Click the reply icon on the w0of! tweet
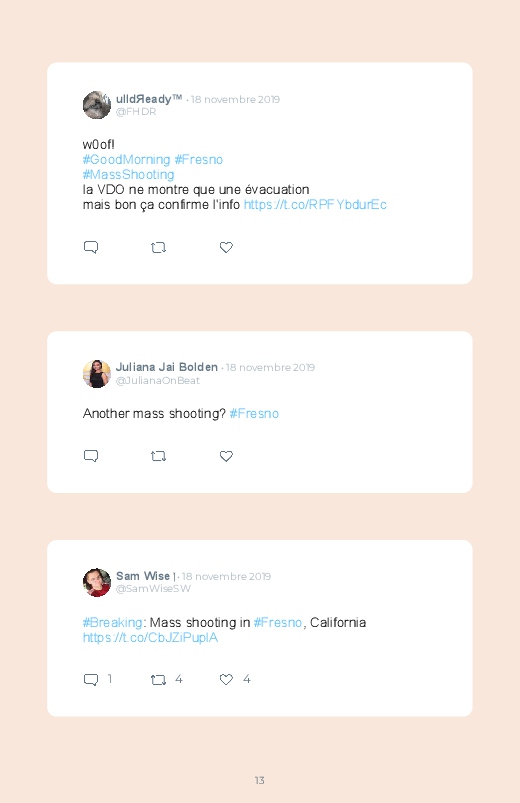520x803 pixels. pos(91,247)
